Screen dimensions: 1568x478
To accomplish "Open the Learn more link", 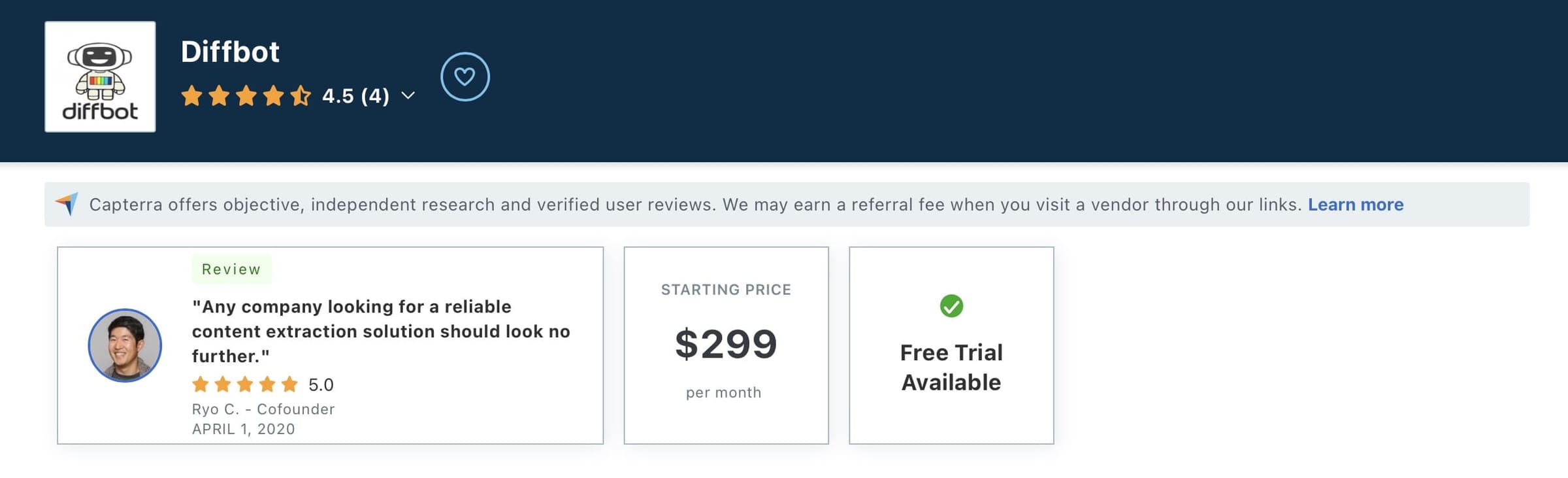I will pyautogui.click(x=1356, y=205).
